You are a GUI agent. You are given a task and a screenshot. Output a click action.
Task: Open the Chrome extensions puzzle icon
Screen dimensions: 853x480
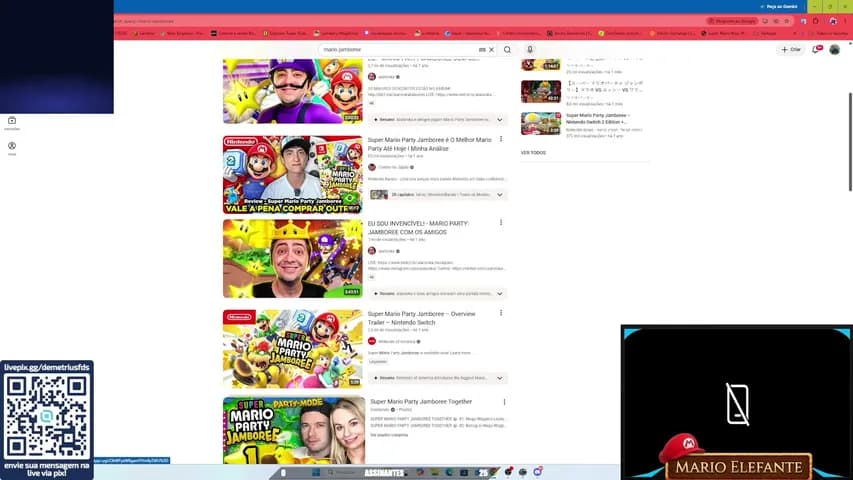815,21
